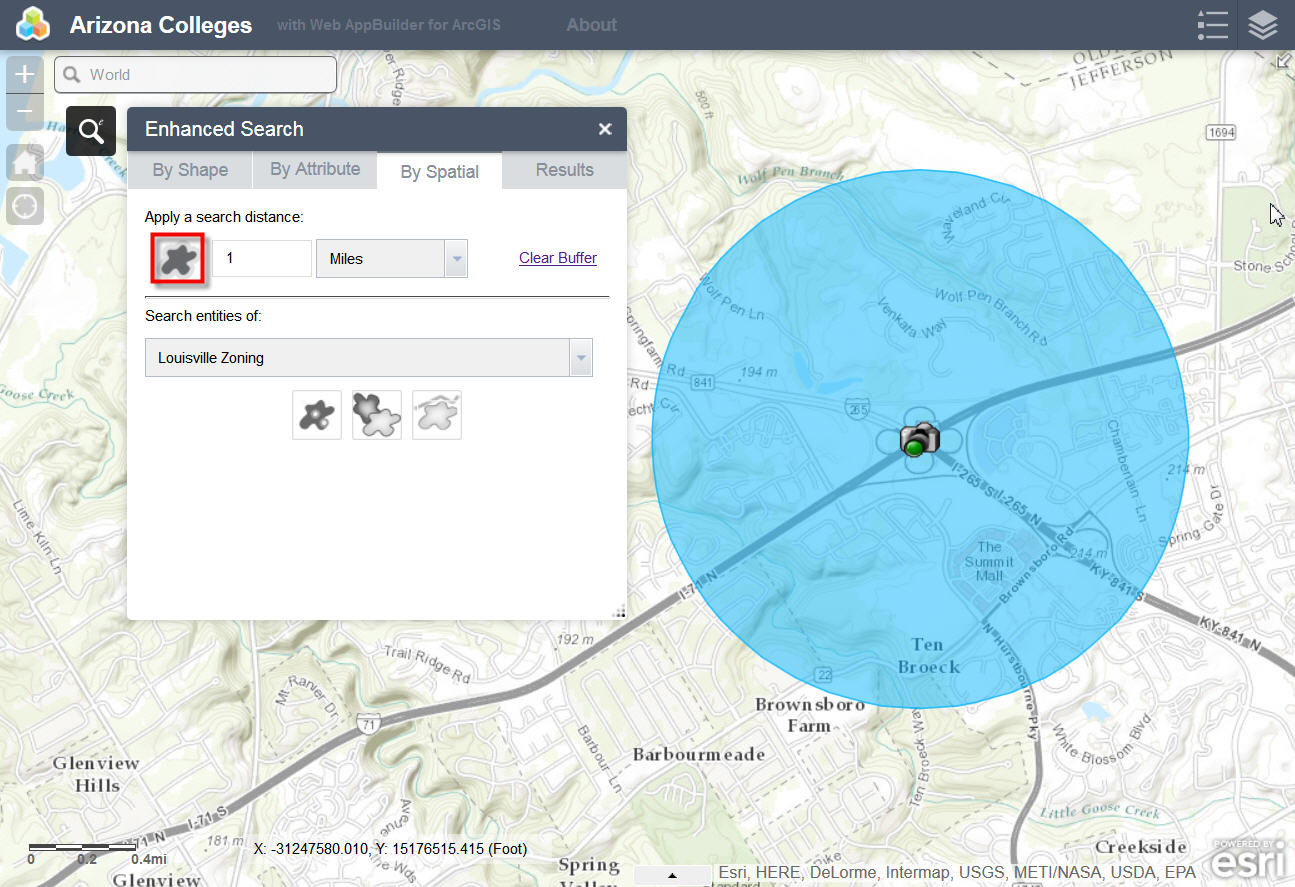Click the Barbourmeade map label
1295x887 pixels.
pyautogui.click(x=698, y=755)
